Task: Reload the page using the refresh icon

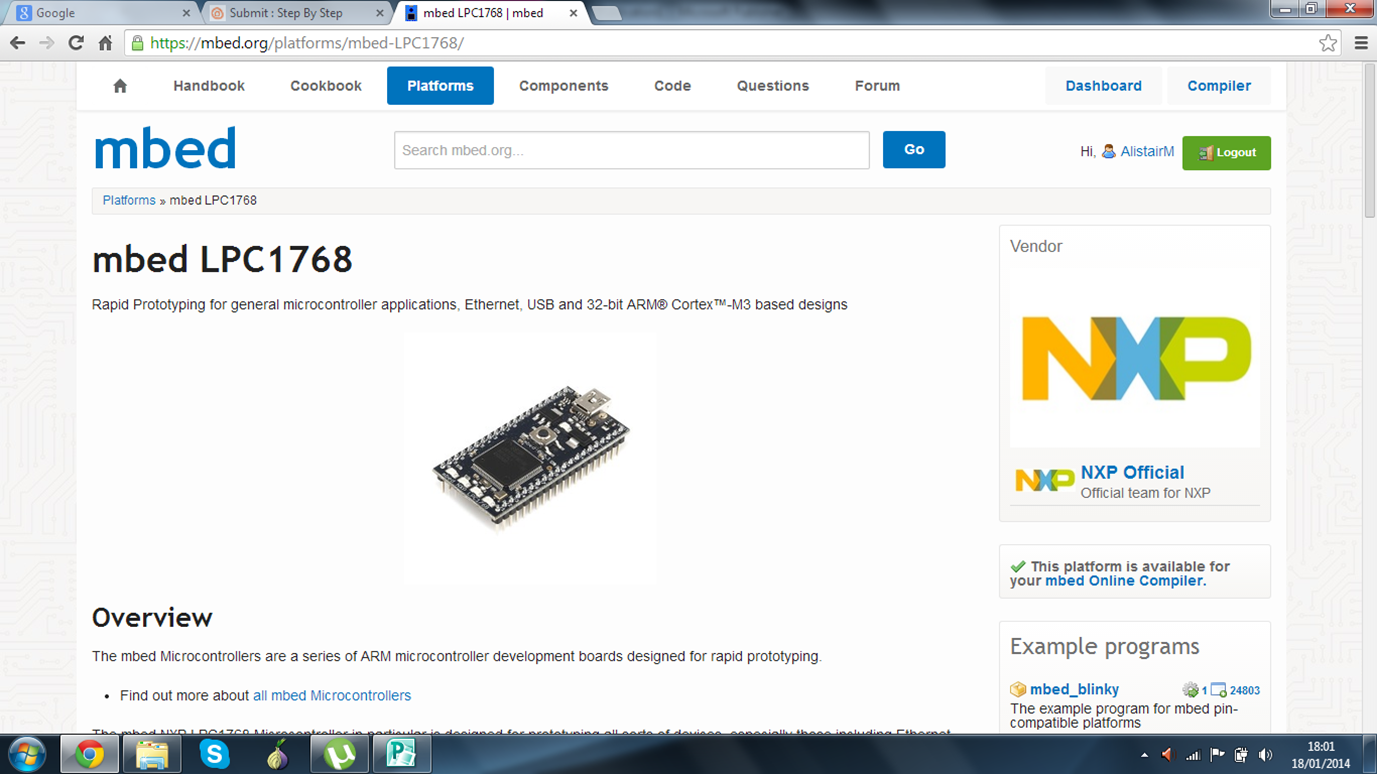Action: [76, 43]
